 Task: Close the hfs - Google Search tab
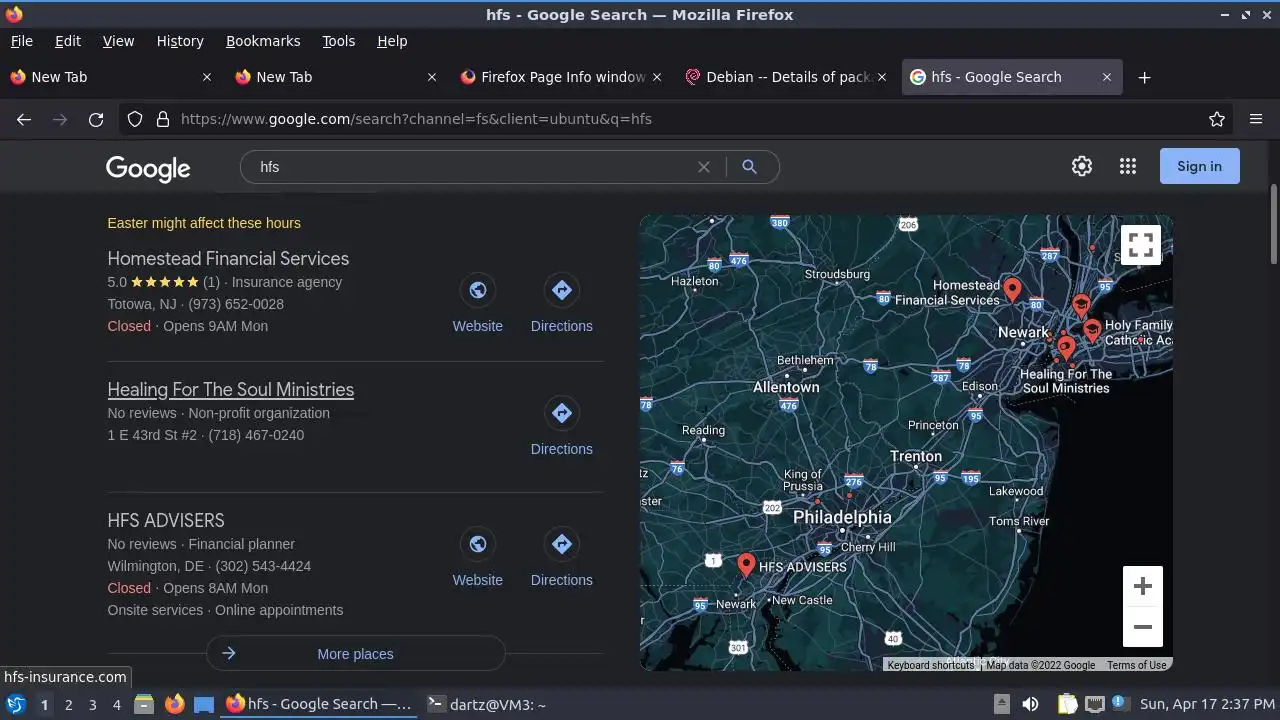[1107, 77]
